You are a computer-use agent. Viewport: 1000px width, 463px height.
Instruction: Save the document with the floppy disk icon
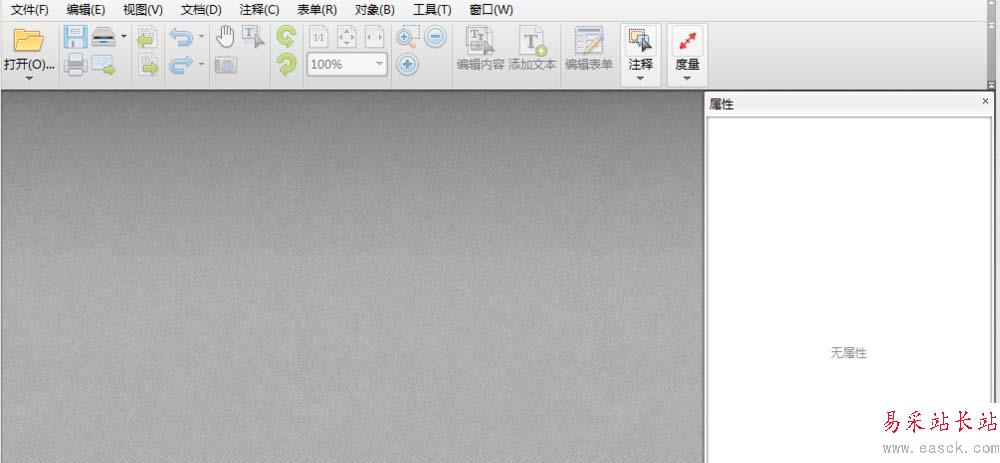[x=75, y=37]
